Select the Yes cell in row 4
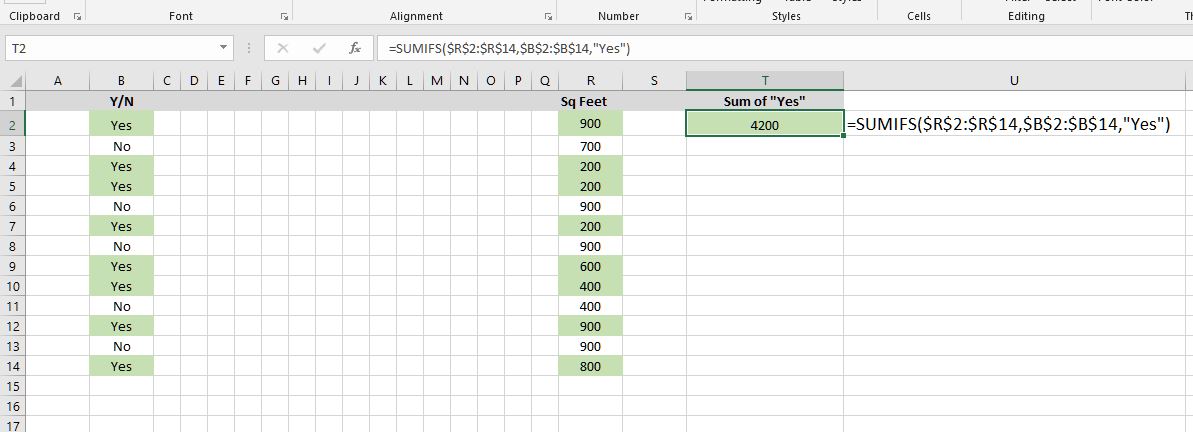 tap(121, 167)
